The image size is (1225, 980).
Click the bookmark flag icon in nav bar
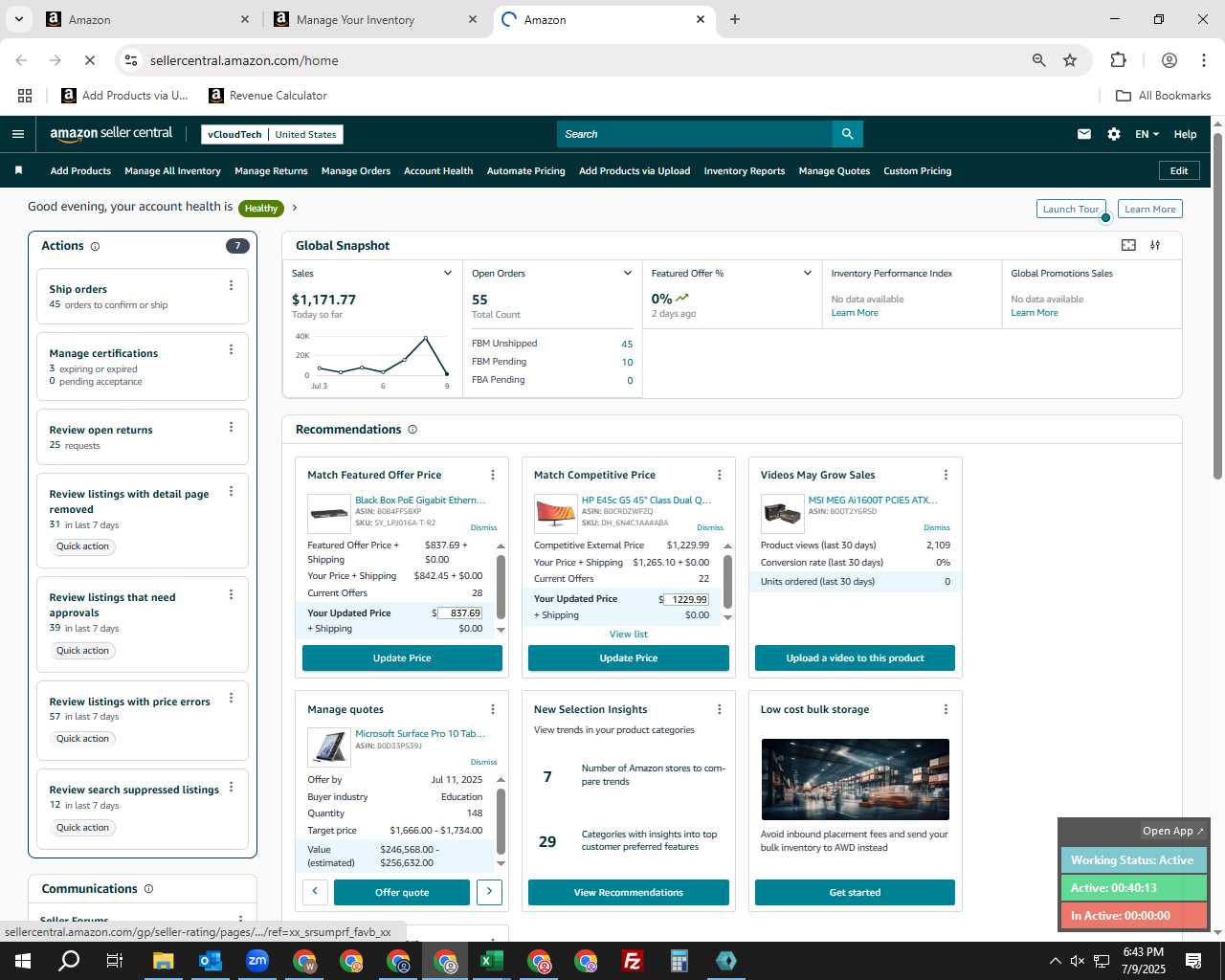(18, 170)
